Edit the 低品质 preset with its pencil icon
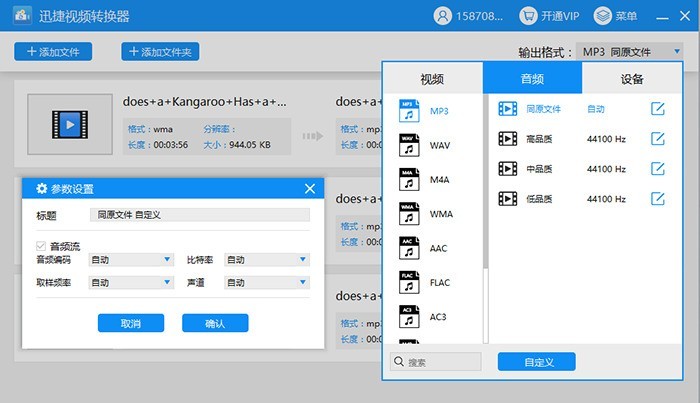 click(x=658, y=199)
